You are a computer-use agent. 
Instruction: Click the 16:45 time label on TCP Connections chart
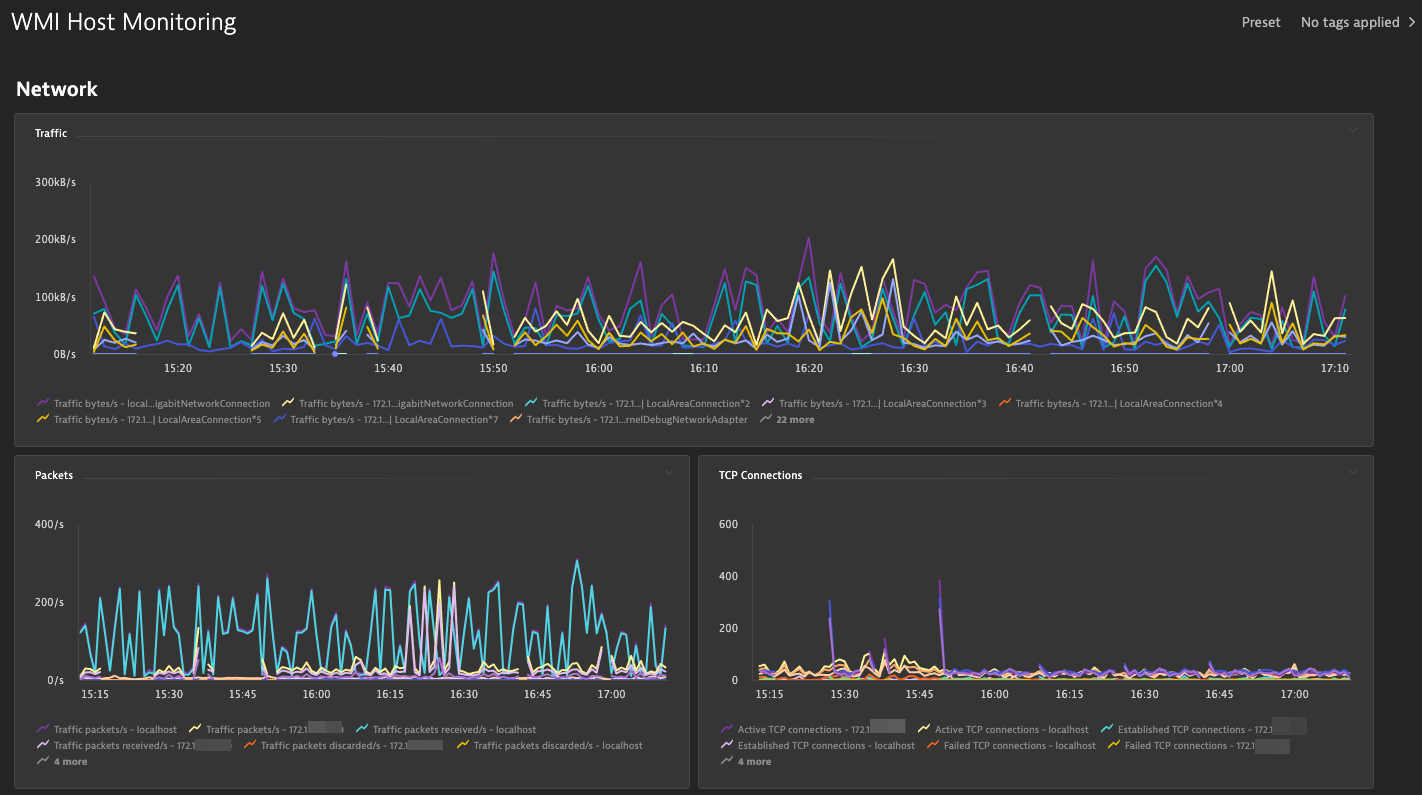[1220, 694]
